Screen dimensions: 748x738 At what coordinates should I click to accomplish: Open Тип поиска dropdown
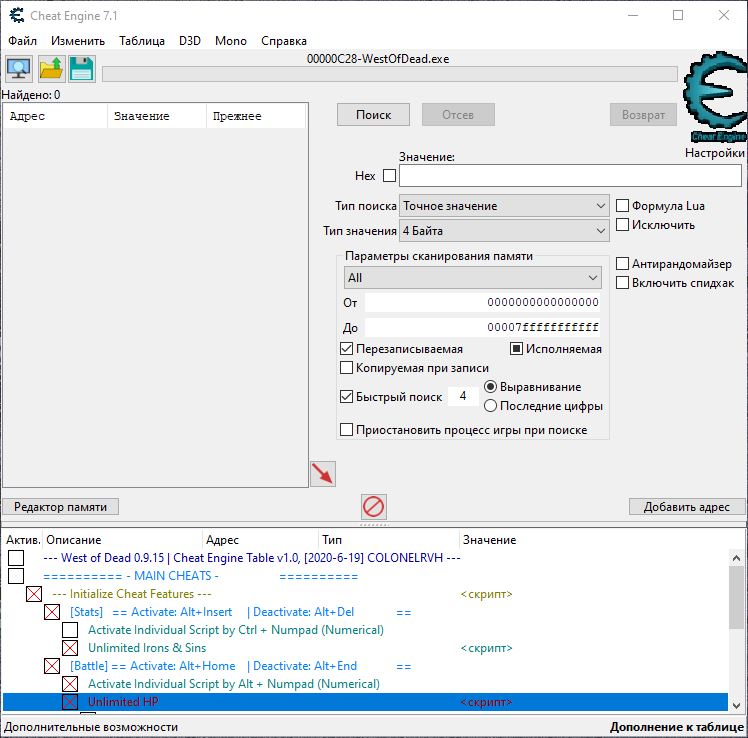[504, 206]
